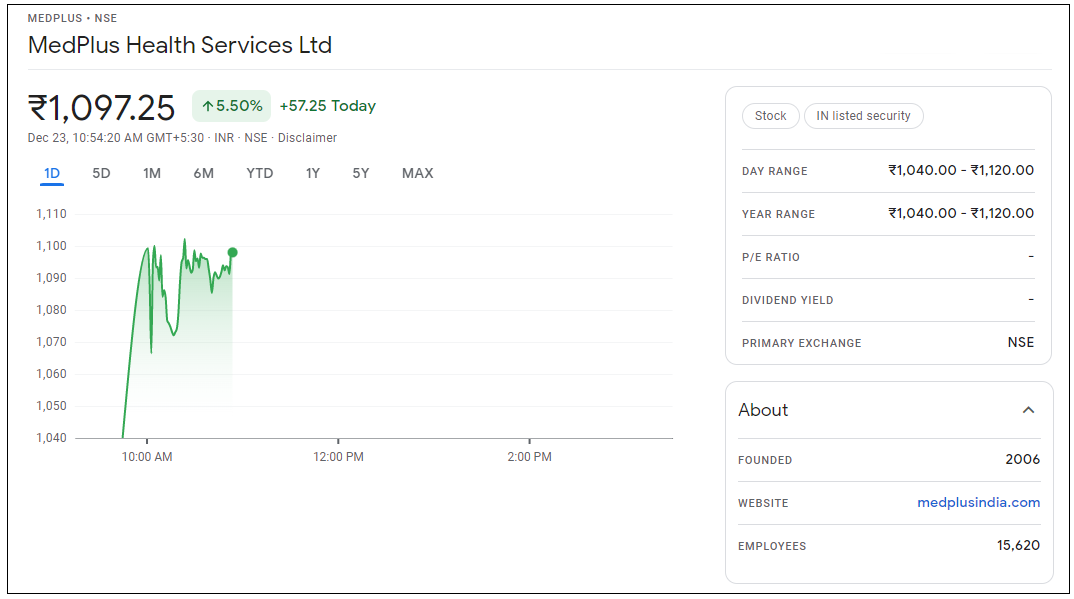Switch to the 5D chart range

point(101,174)
